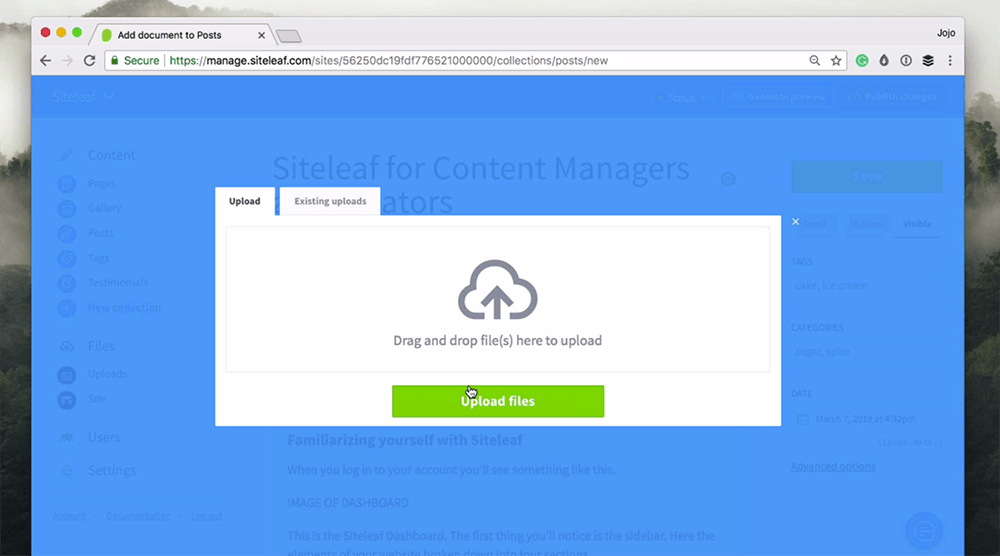Click the browser forward arrow
This screenshot has width=1000, height=556.
click(x=67, y=61)
